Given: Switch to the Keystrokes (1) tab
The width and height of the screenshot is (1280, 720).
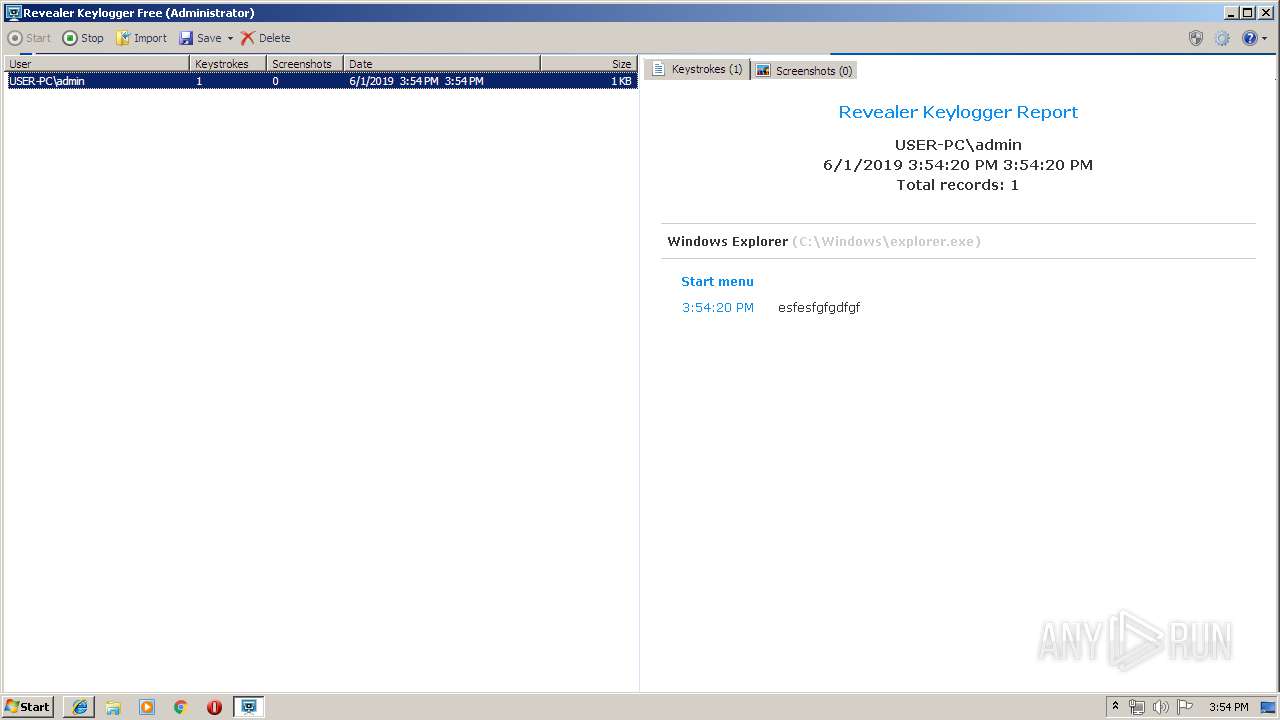Looking at the screenshot, I should [x=697, y=69].
